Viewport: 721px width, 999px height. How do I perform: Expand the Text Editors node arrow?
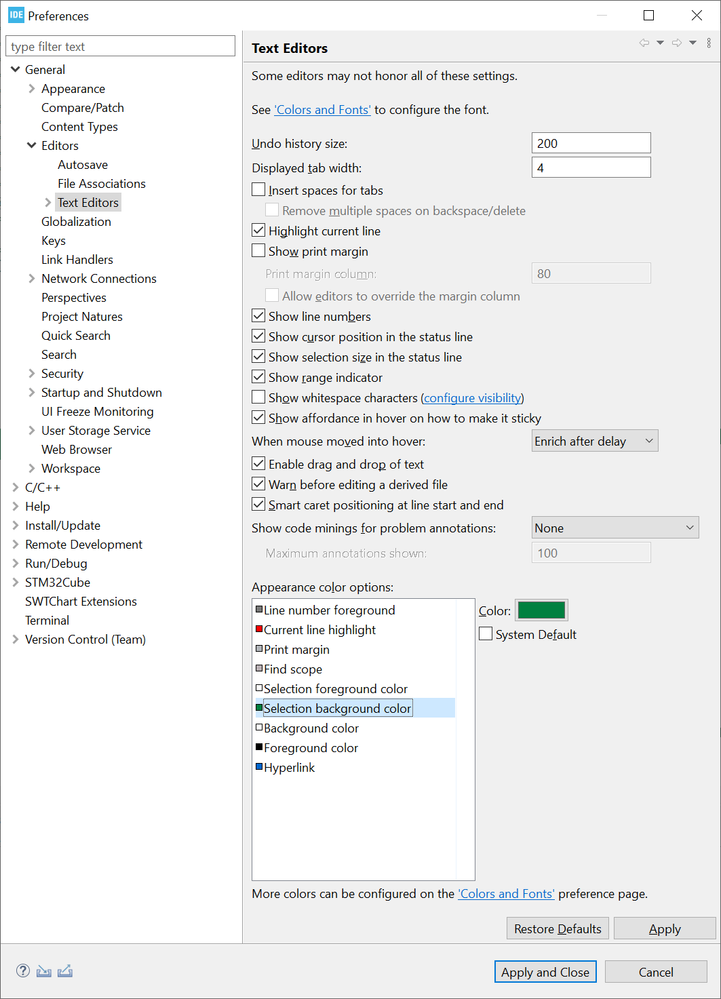[48, 203]
